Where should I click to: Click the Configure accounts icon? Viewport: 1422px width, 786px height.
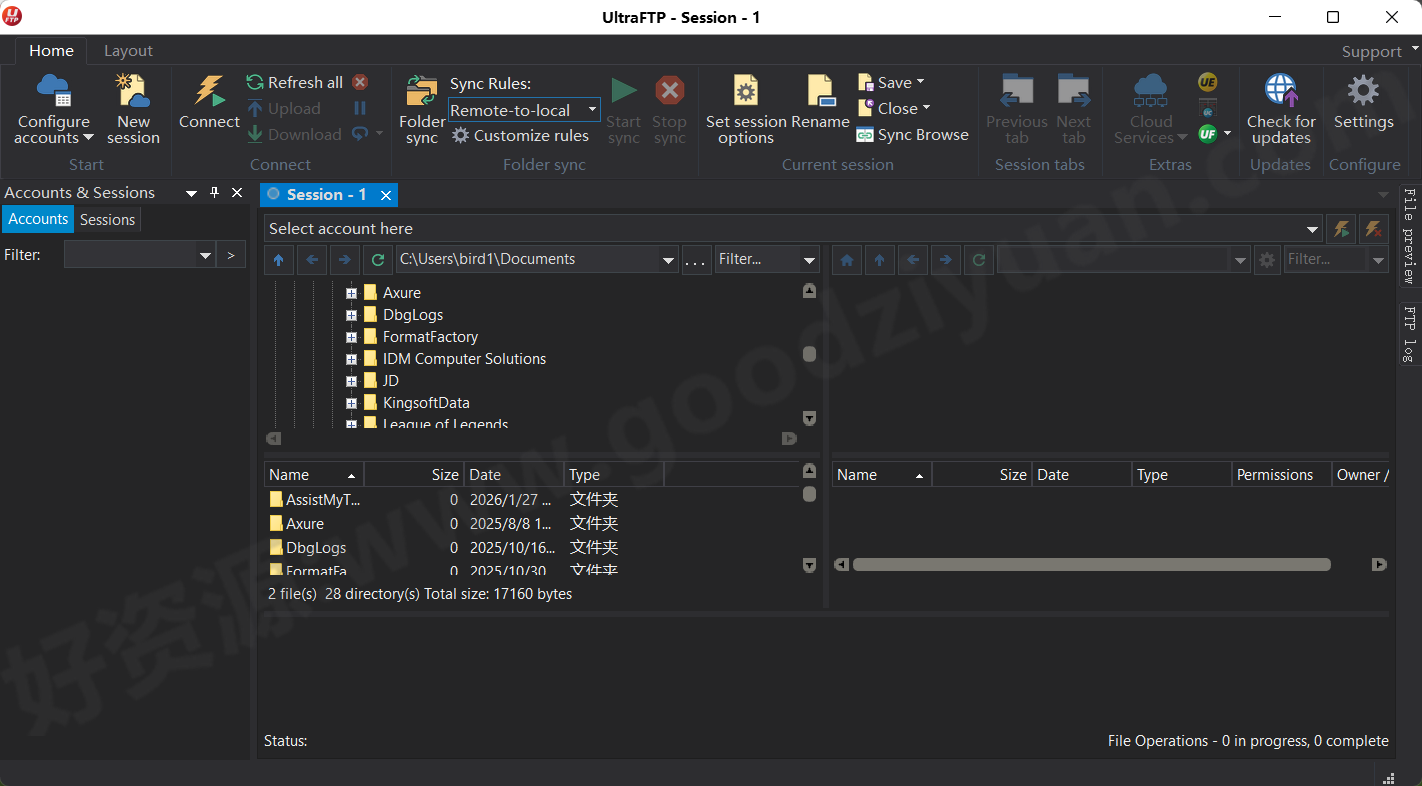[x=53, y=92]
